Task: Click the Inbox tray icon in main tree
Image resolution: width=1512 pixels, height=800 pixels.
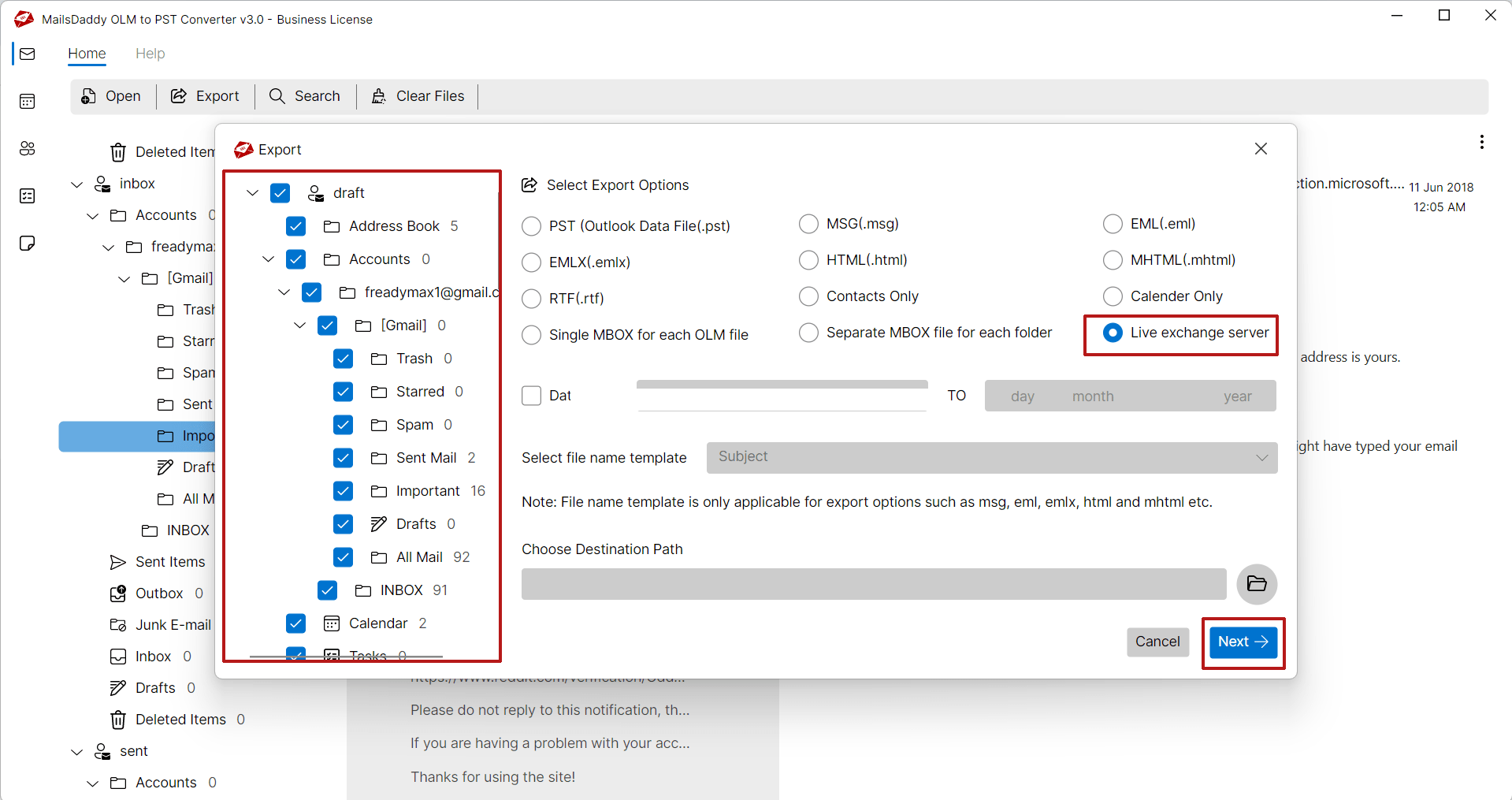Action: 118,657
